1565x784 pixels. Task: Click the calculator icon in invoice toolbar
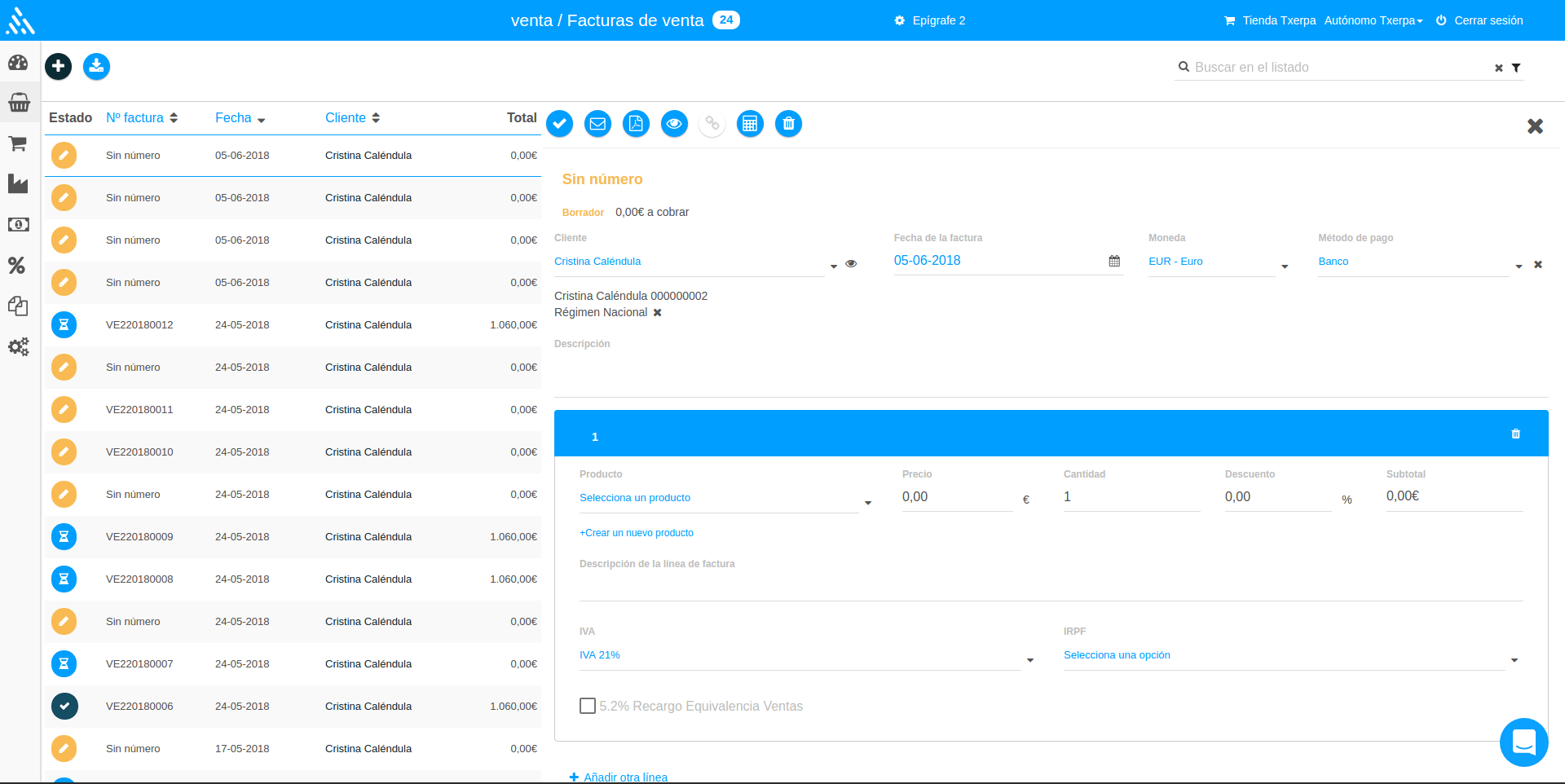click(750, 124)
